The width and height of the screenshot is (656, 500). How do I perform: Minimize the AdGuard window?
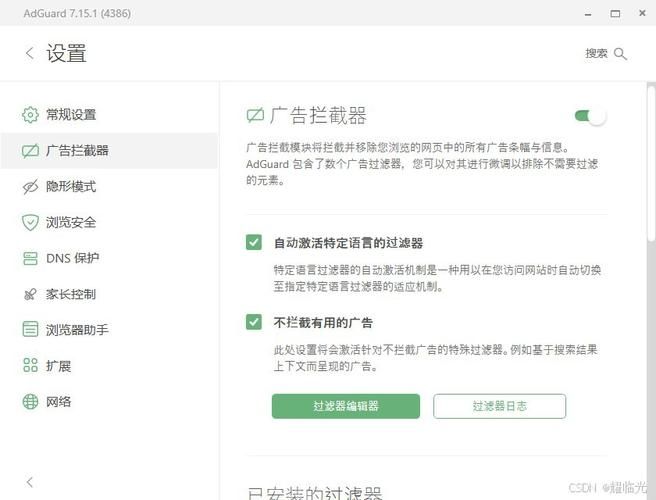(x=588, y=14)
